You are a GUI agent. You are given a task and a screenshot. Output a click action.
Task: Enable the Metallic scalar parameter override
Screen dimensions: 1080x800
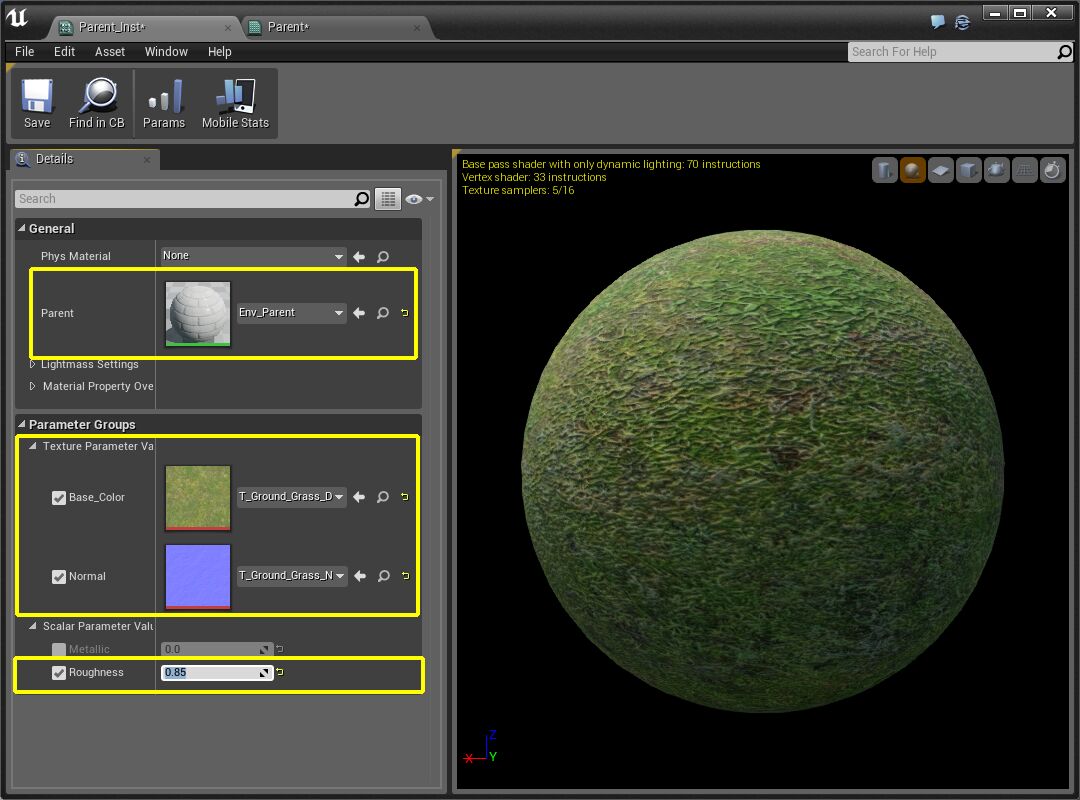[x=59, y=649]
